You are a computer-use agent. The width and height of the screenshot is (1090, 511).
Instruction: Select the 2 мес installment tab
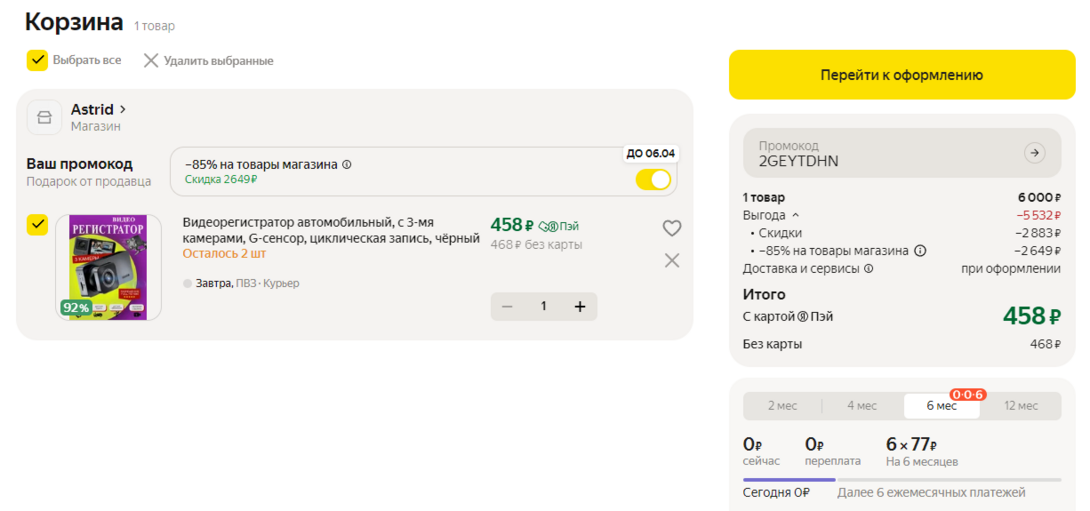782,405
